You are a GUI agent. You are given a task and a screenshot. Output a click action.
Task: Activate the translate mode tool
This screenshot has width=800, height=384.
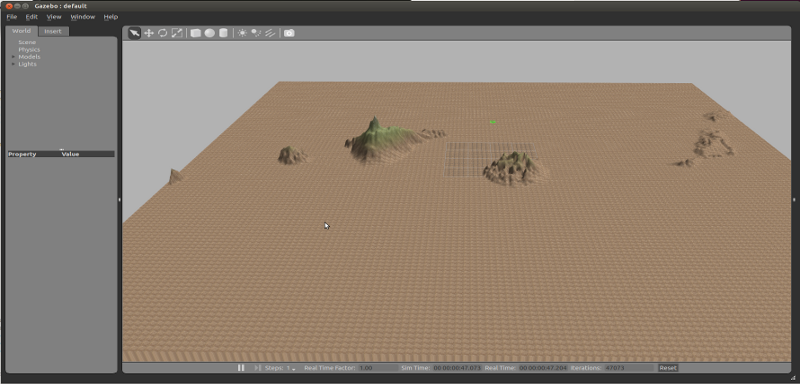(x=148, y=33)
